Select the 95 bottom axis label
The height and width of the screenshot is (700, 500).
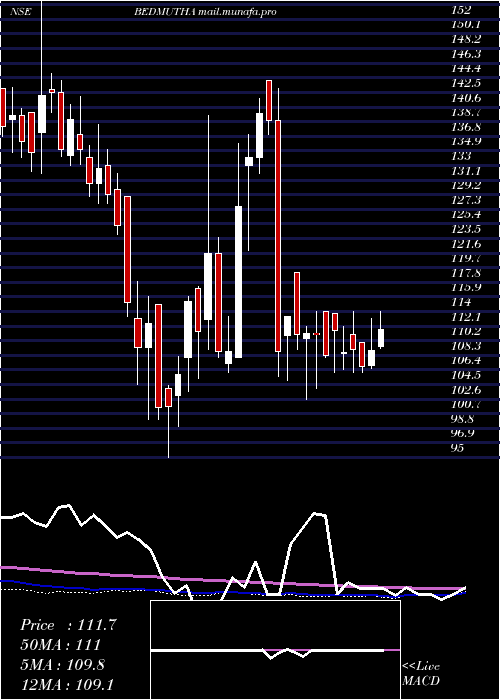458,448
